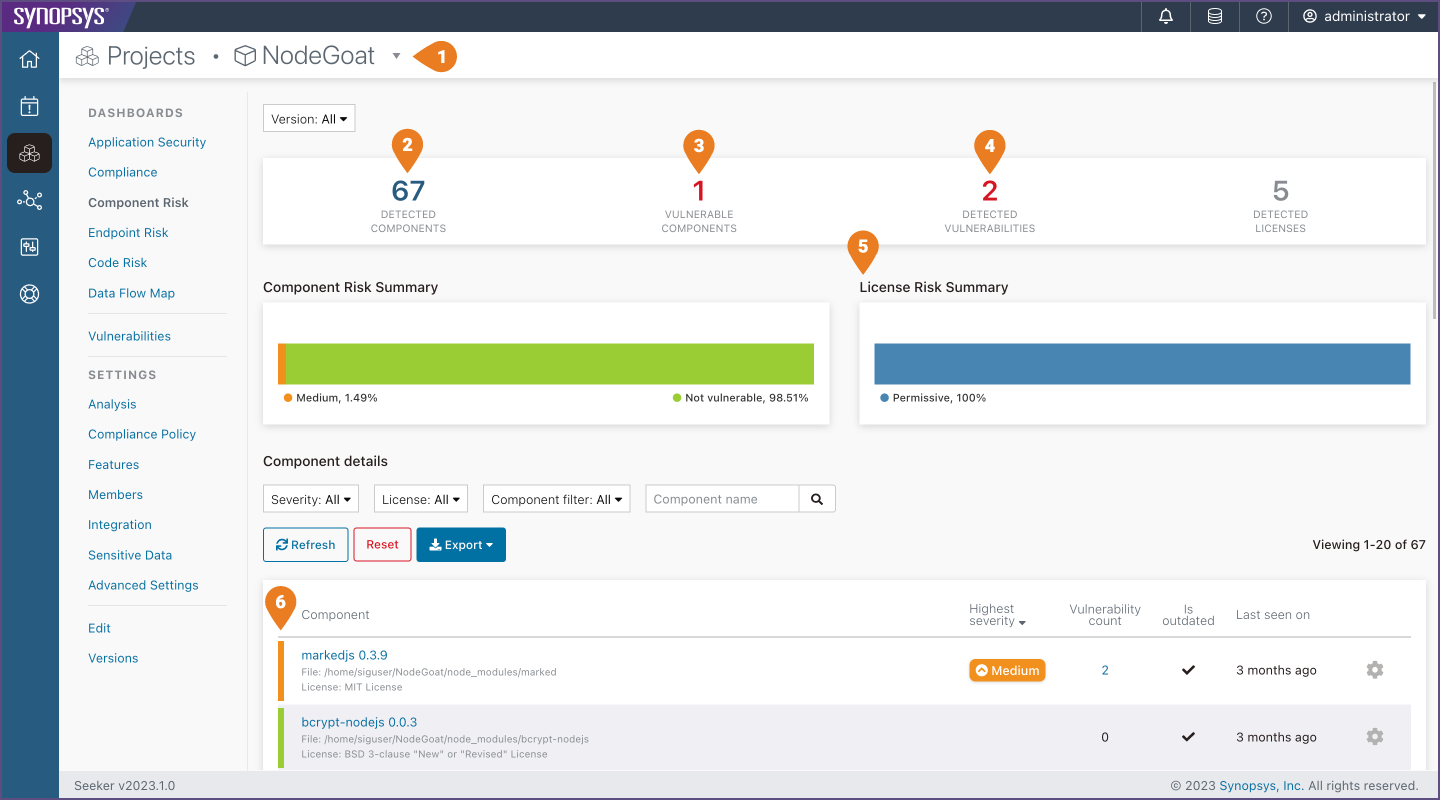Image resolution: width=1440 pixels, height=800 pixels.
Task: Open the administrator user menu
Action: tap(1364, 16)
